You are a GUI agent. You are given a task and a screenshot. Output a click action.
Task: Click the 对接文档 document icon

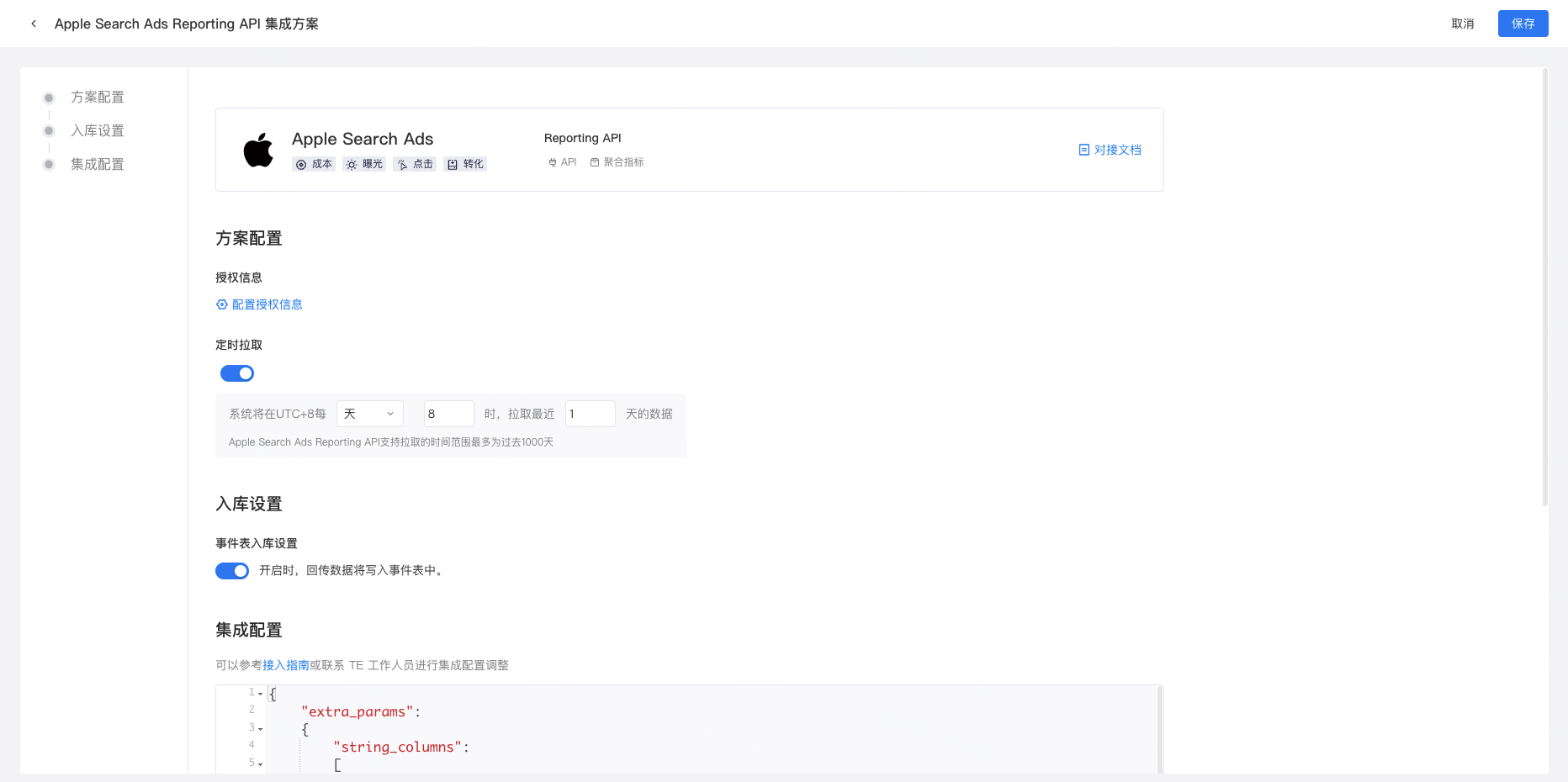click(1084, 150)
